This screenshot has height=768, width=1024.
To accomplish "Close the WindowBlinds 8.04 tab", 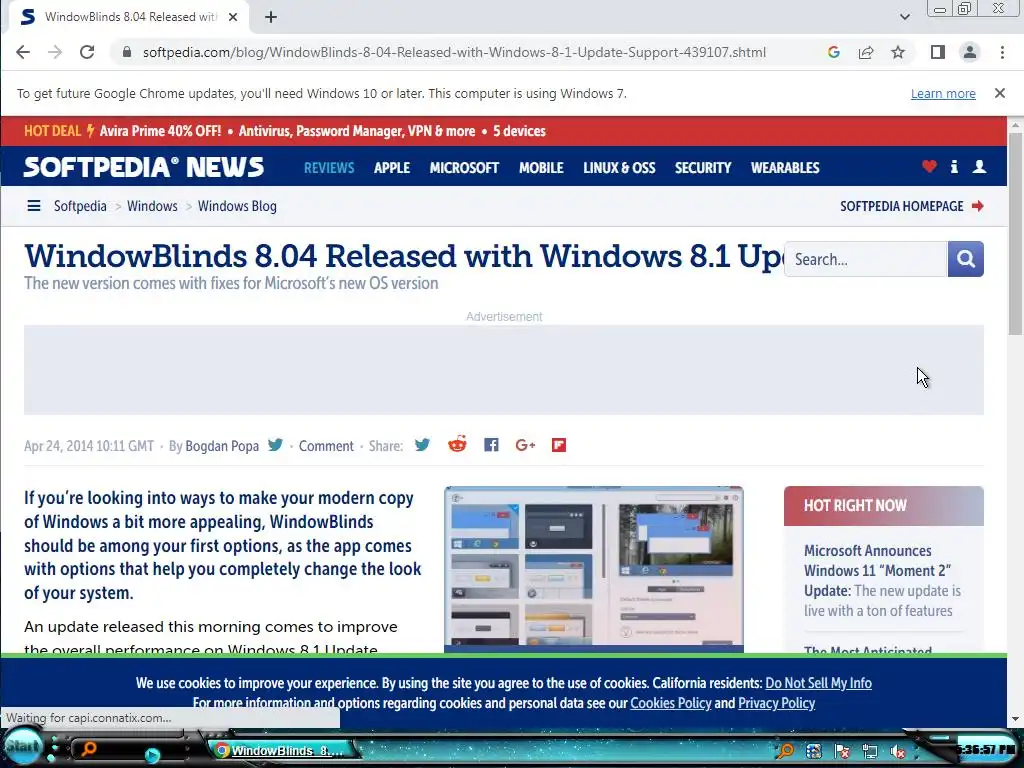I will coord(232,17).
